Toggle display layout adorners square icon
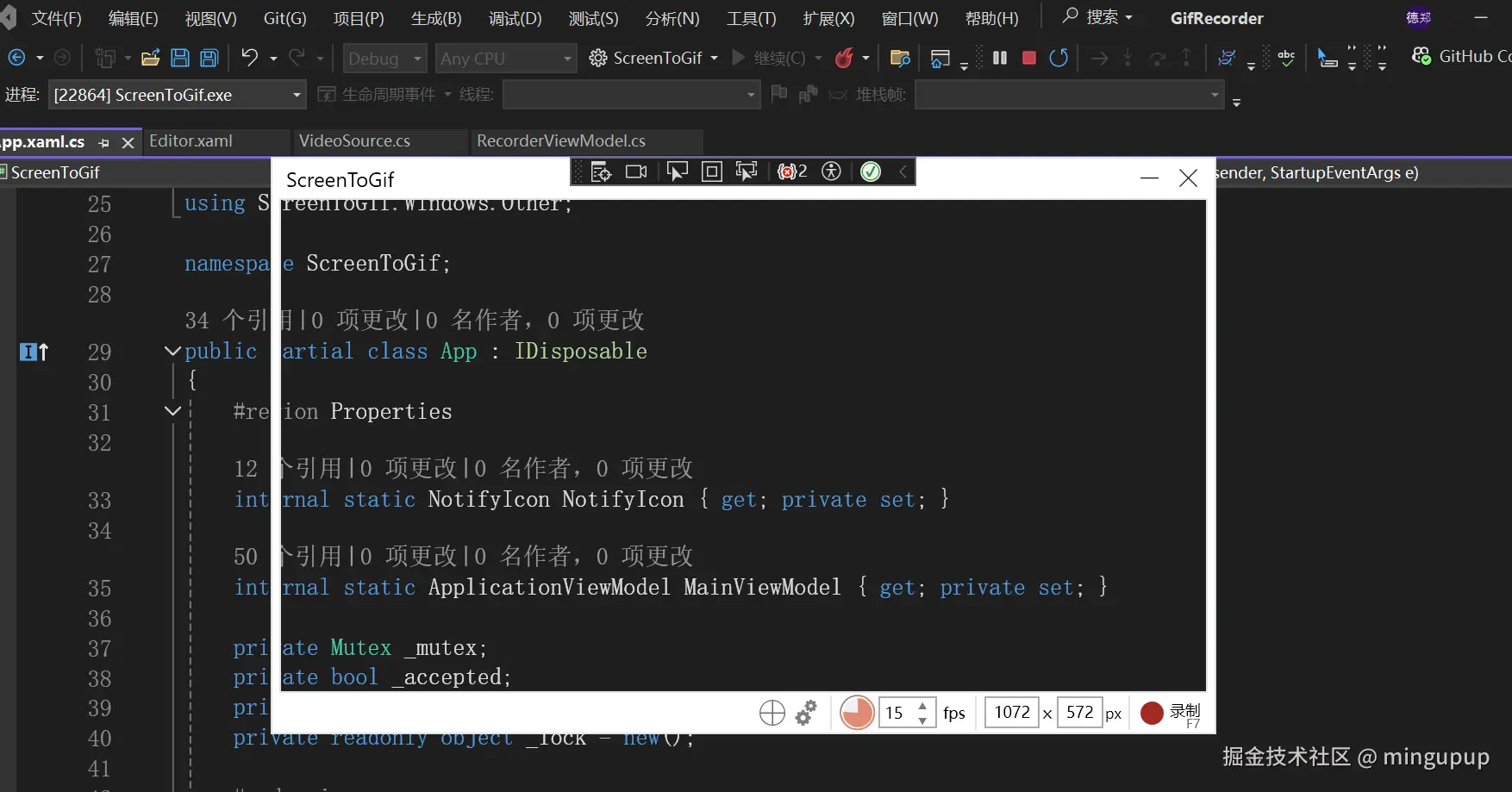The image size is (1512, 792). tap(712, 171)
